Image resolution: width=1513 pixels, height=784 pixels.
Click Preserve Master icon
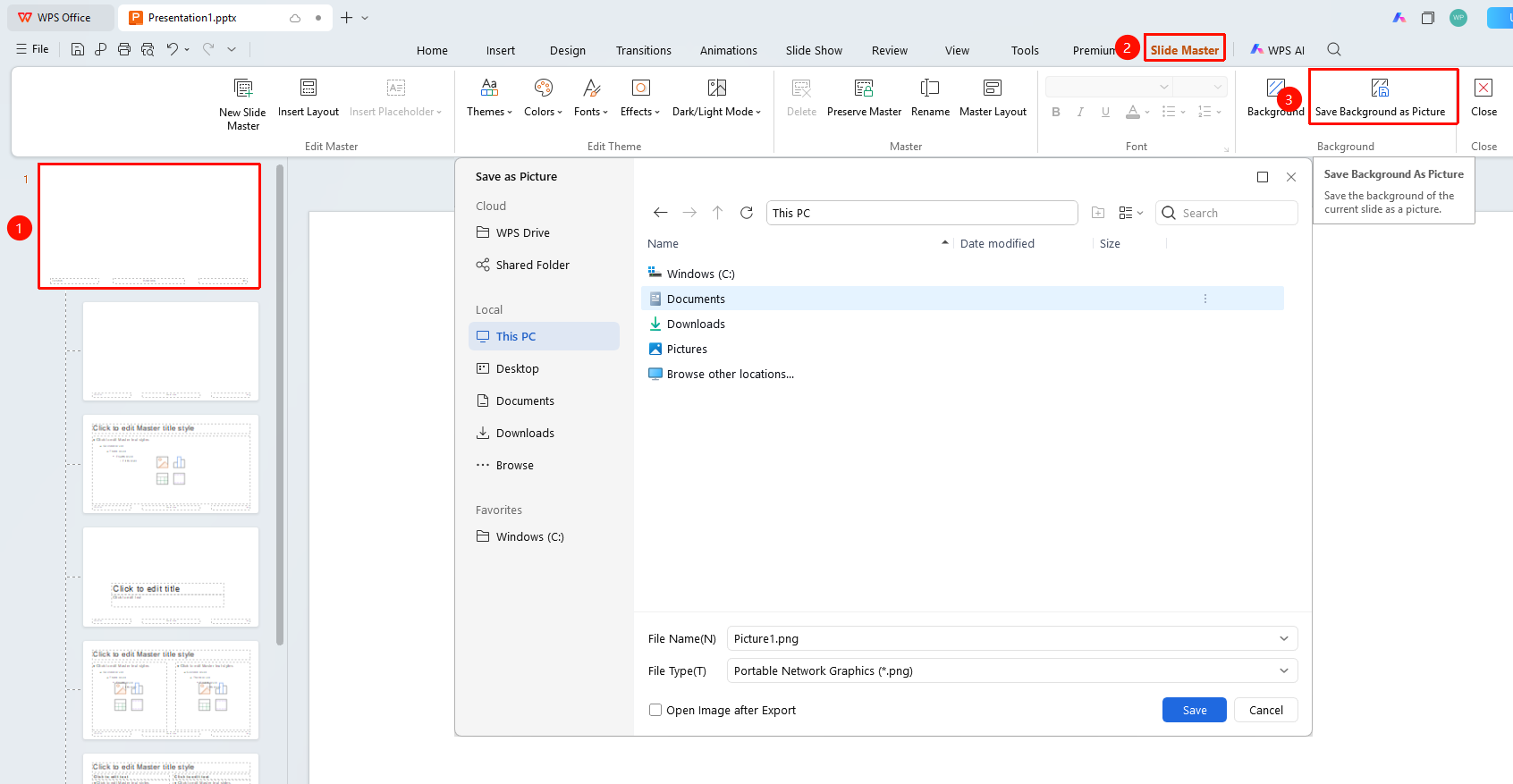pos(864,88)
